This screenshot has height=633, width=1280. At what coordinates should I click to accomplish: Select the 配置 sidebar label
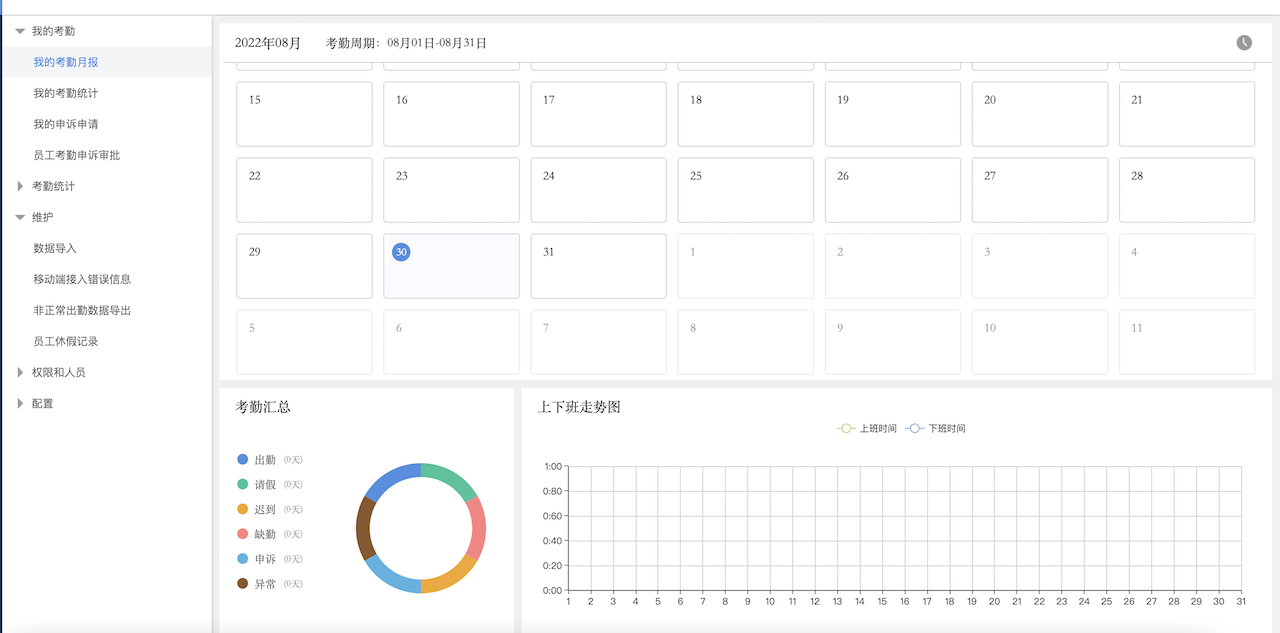point(42,403)
